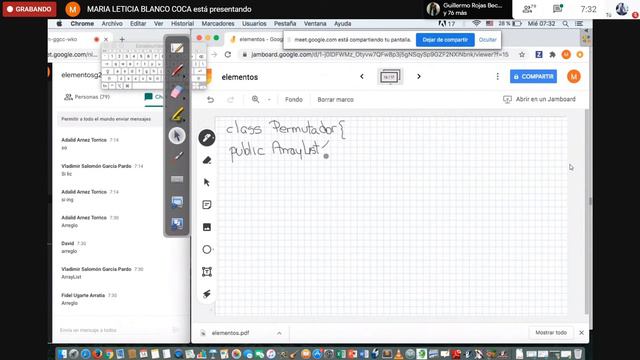640x360 pixels.
Task: Click the Wi-Fi status icon
Action: point(476,24)
